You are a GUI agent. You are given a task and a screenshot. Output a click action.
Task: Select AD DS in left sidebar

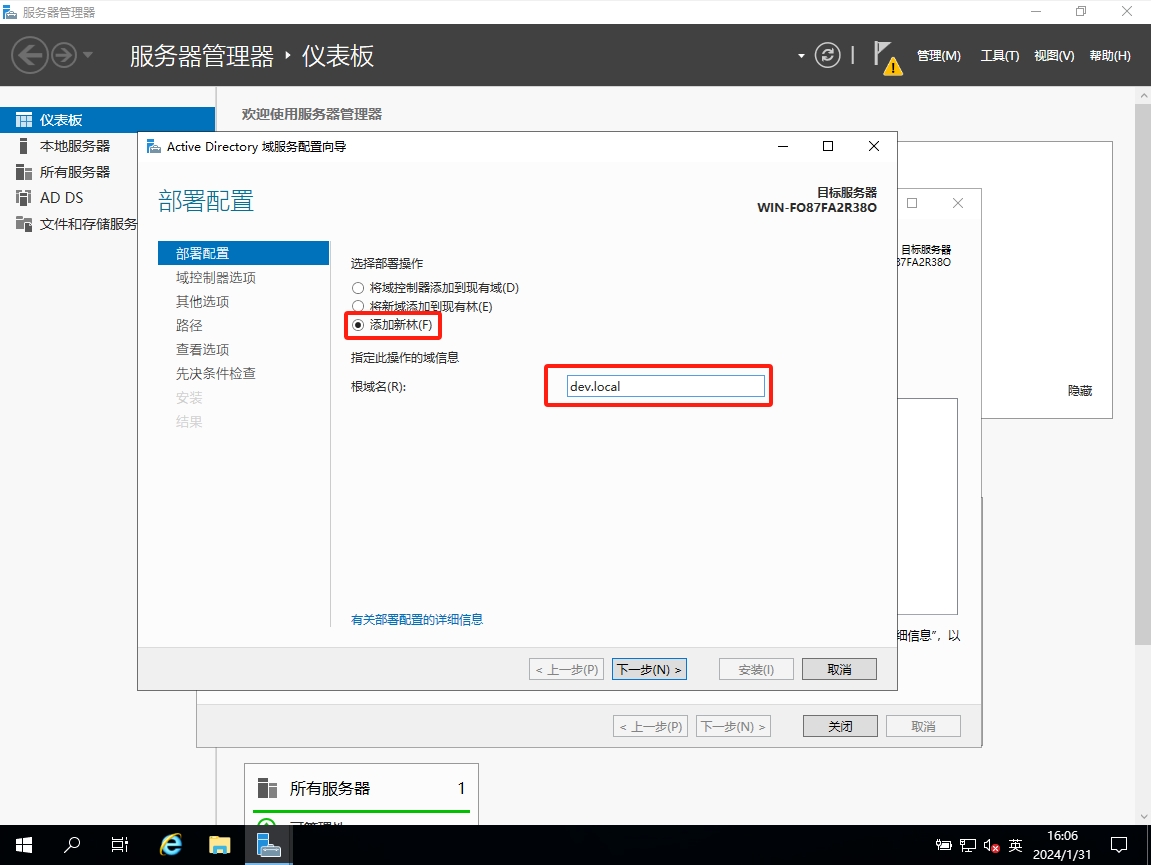(61, 198)
